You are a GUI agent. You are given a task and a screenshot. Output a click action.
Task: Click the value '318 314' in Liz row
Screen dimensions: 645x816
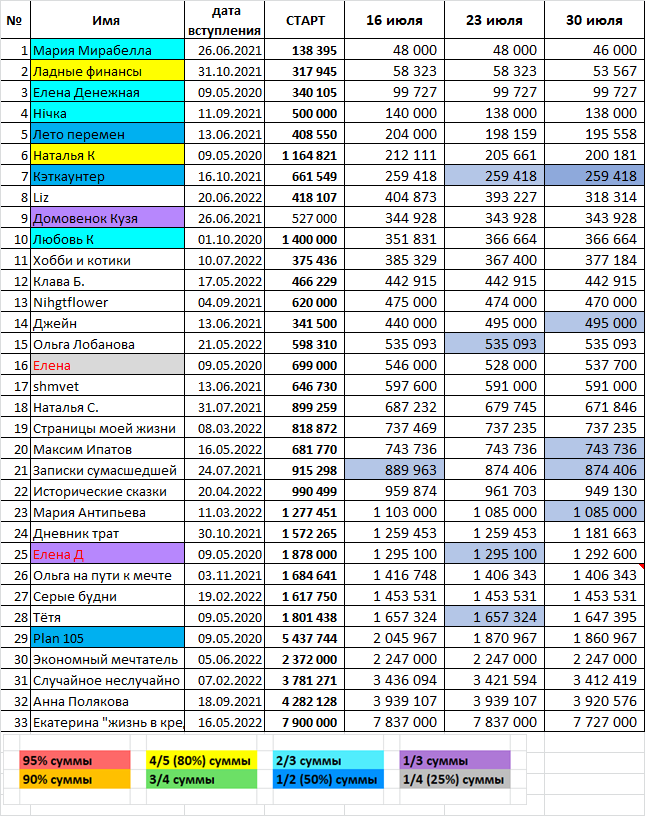click(594, 197)
